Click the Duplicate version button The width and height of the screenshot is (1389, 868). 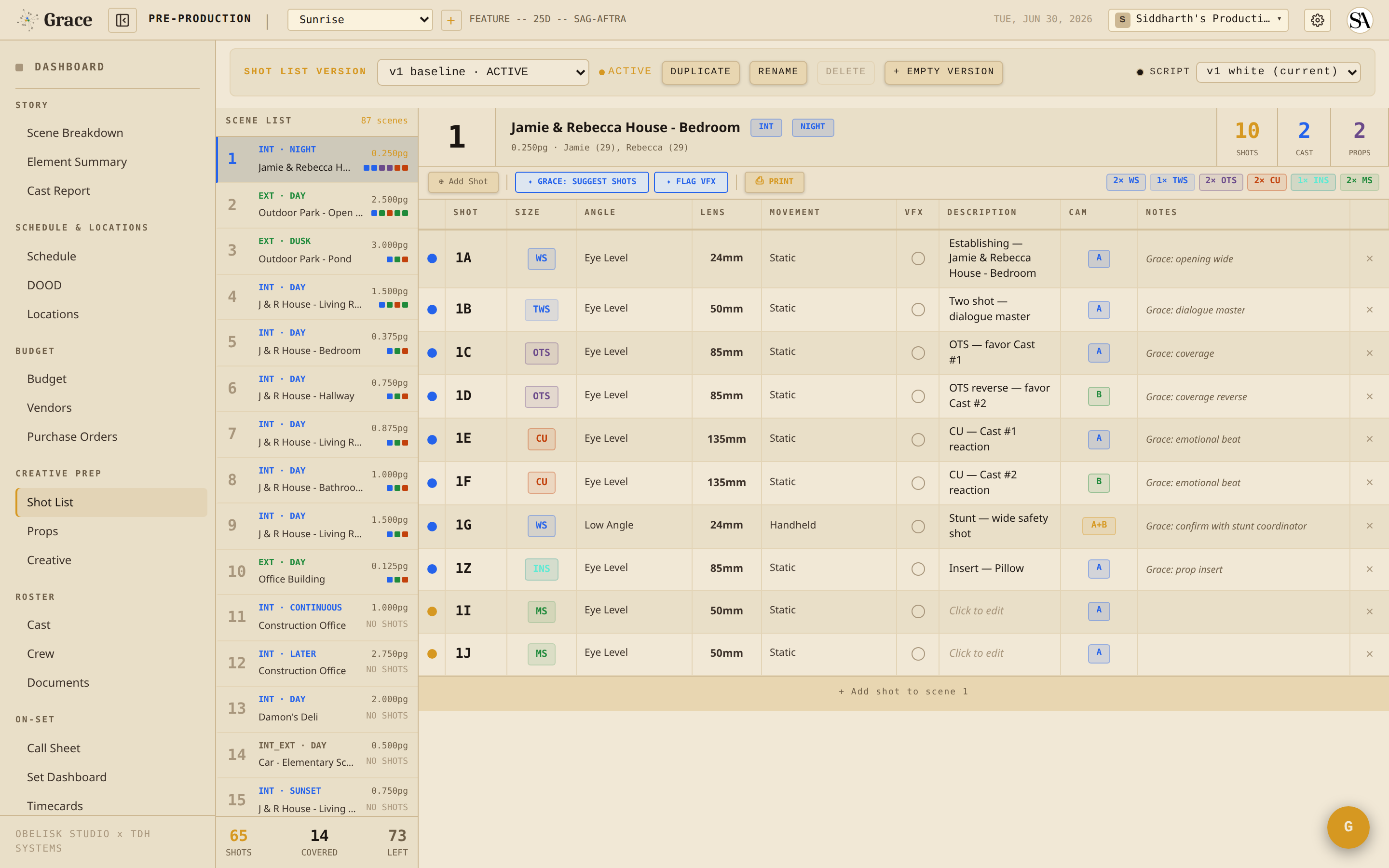(700, 72)
